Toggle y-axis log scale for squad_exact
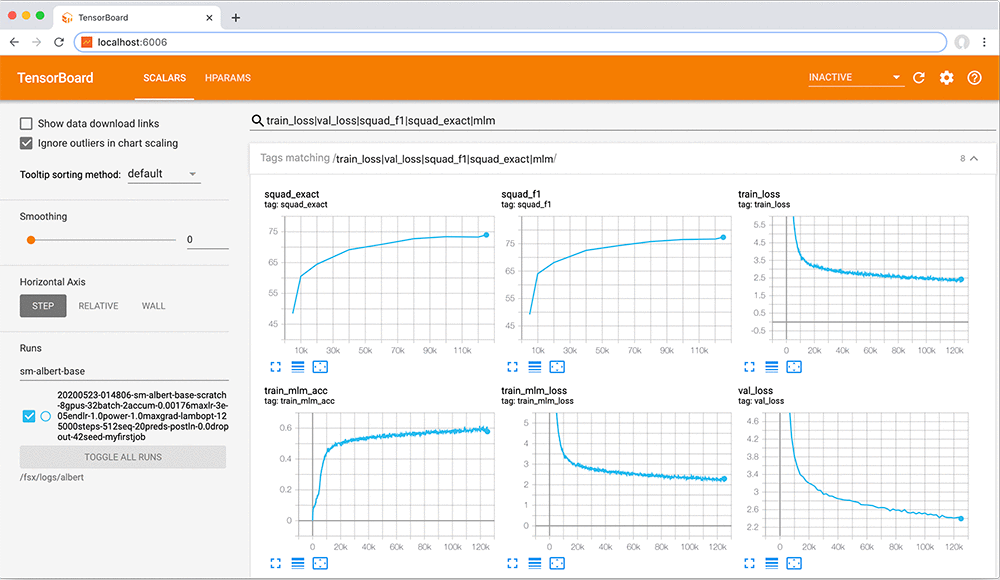 pos(298,367)
